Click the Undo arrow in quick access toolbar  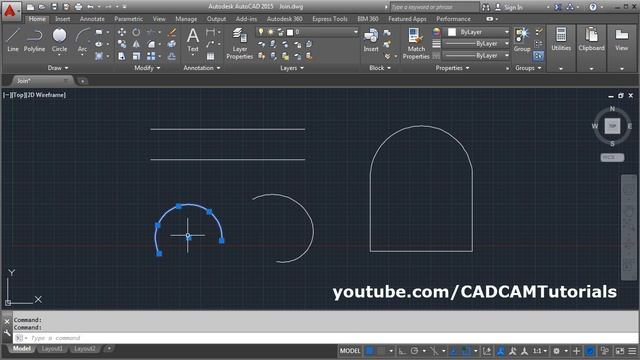[90, 7]
